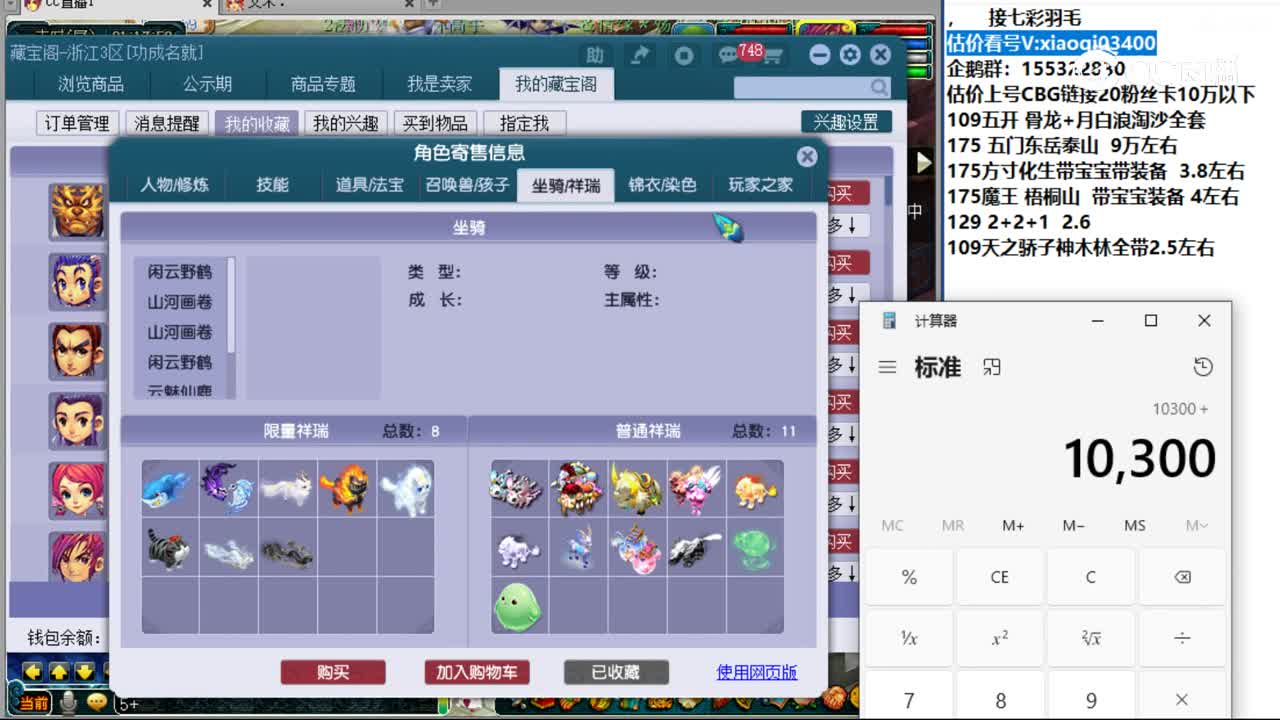Open the Calculator history icon
Viewport: 1280px width, 720px height.
click(1203, 367)
